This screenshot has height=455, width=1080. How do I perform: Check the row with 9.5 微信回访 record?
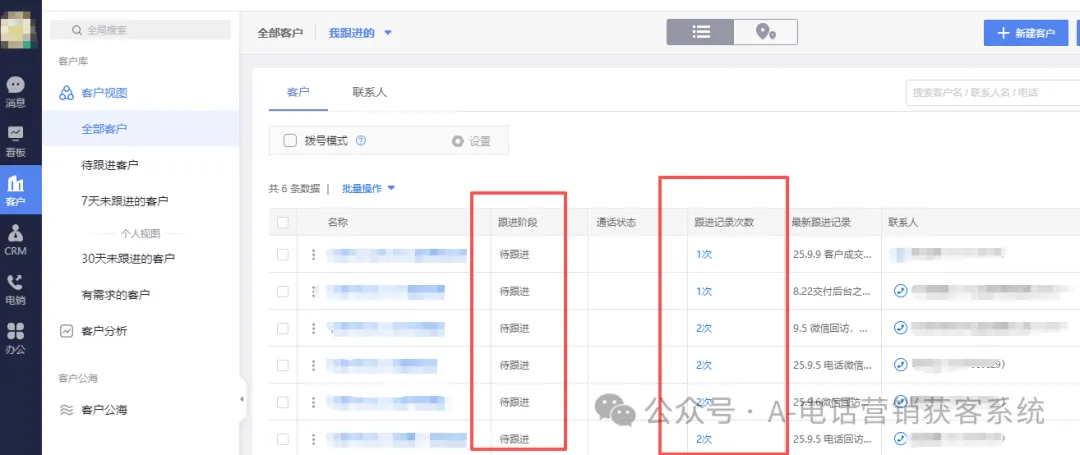click(x=282, y=328)
